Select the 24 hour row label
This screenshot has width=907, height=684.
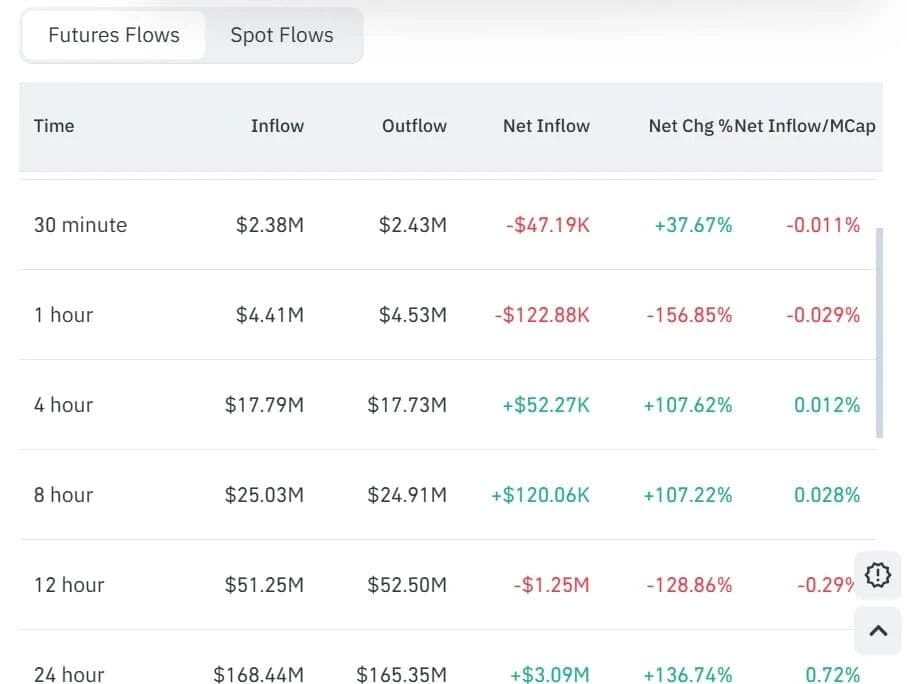(69, 674)
